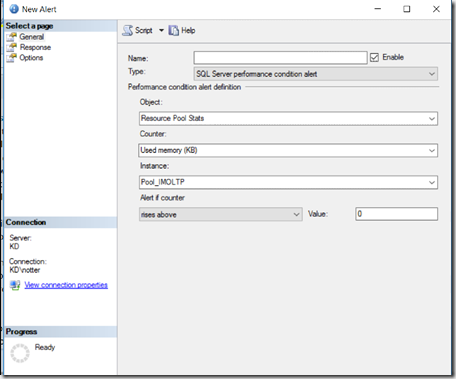The width and height of the screenshot is (456, 379).
Task: Toggle the Enable checkbox
Action: coord(374,57)
